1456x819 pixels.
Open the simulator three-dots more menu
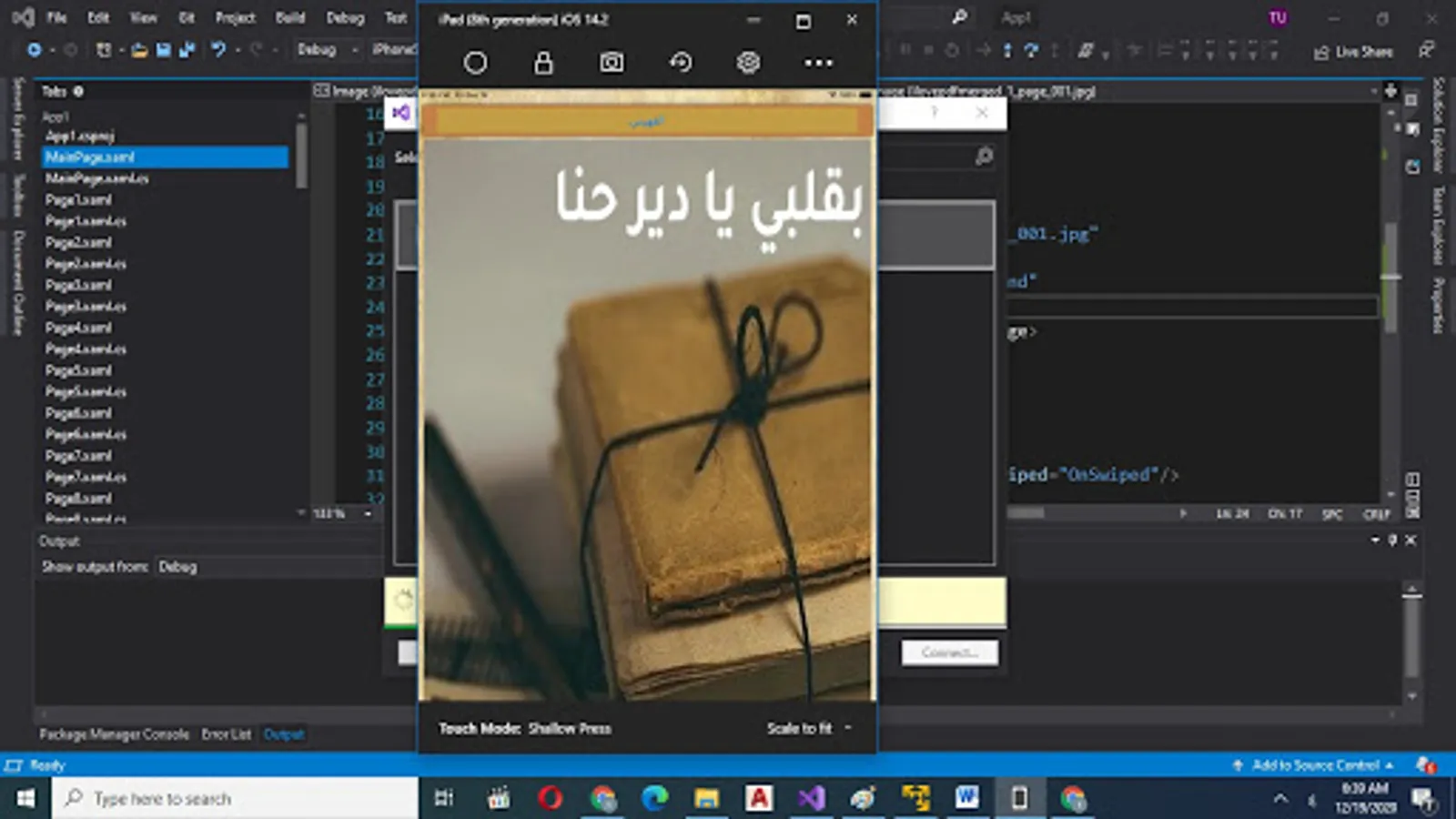pos(817,63)
